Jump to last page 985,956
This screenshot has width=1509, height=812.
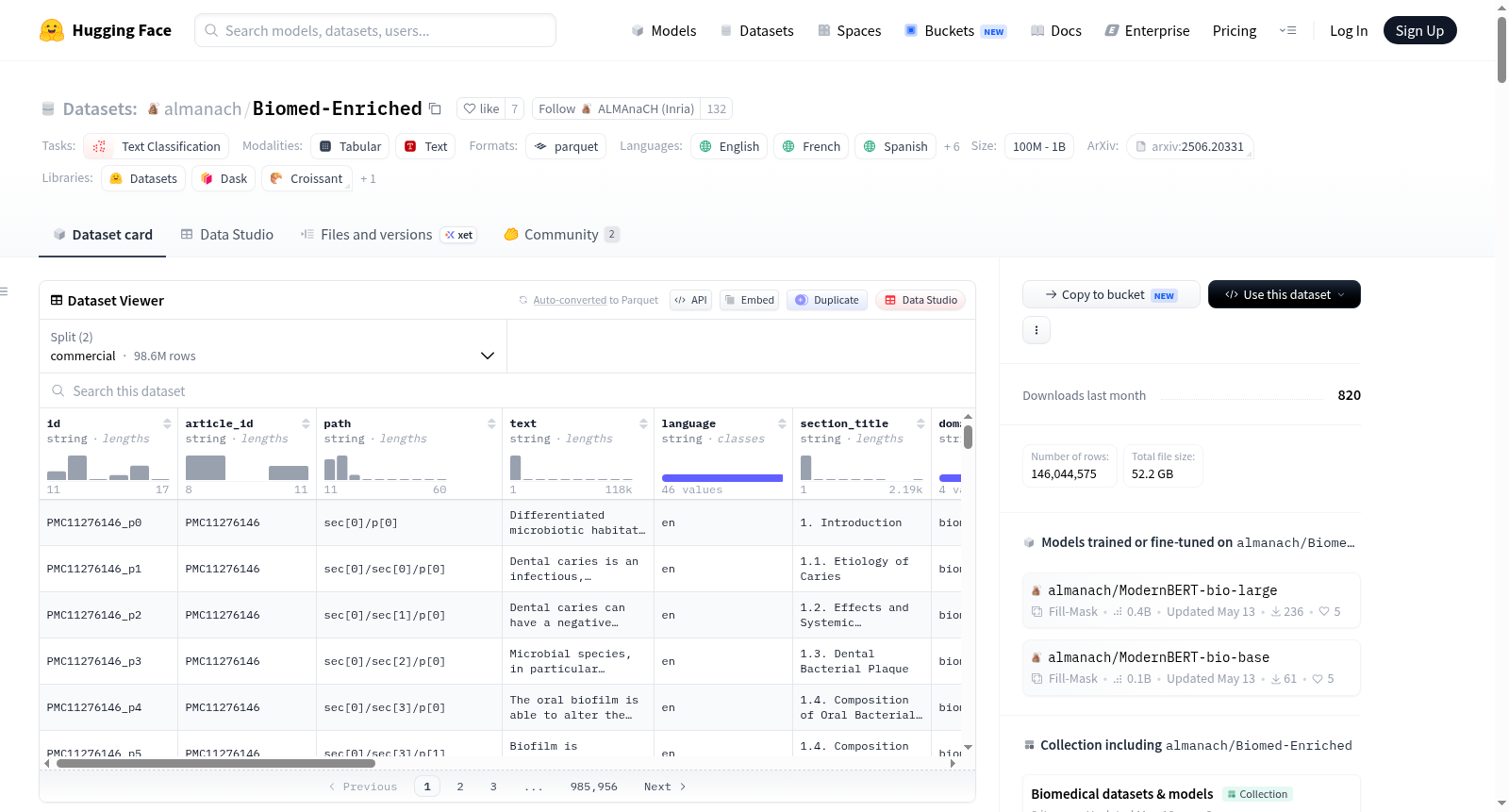(594, 787)
